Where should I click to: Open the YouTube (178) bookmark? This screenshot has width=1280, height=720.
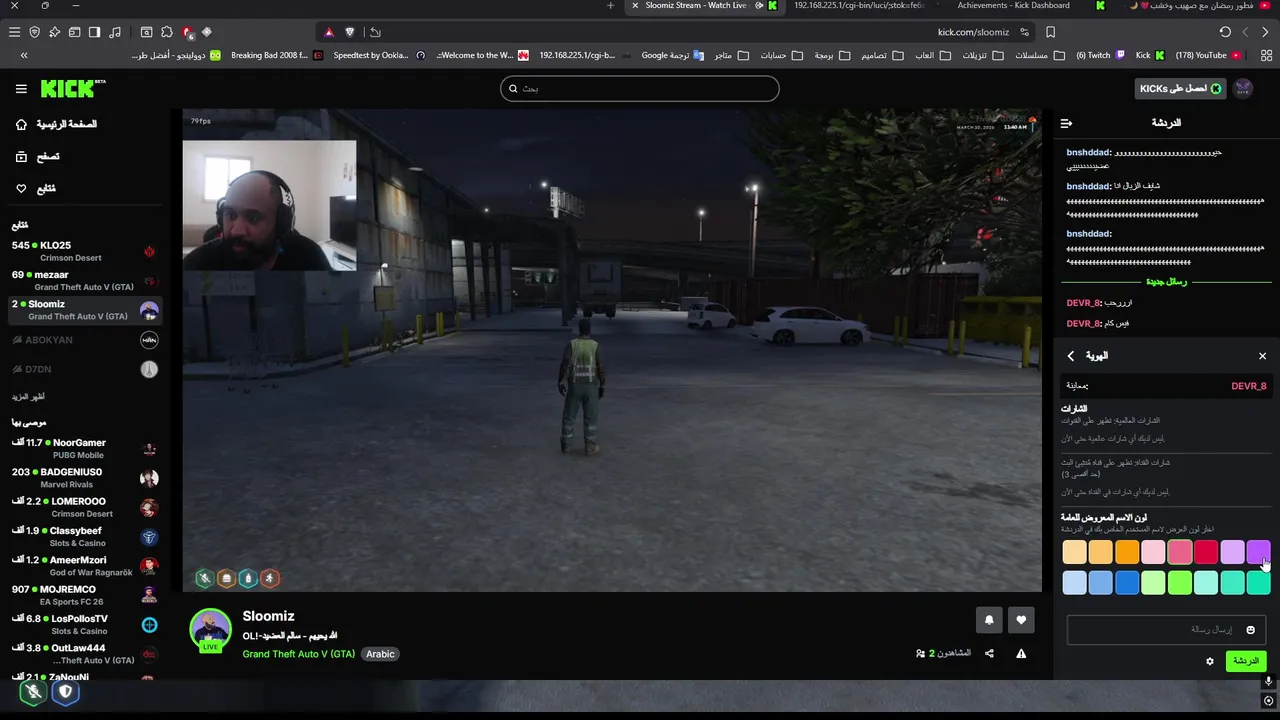click(1208, 55)
